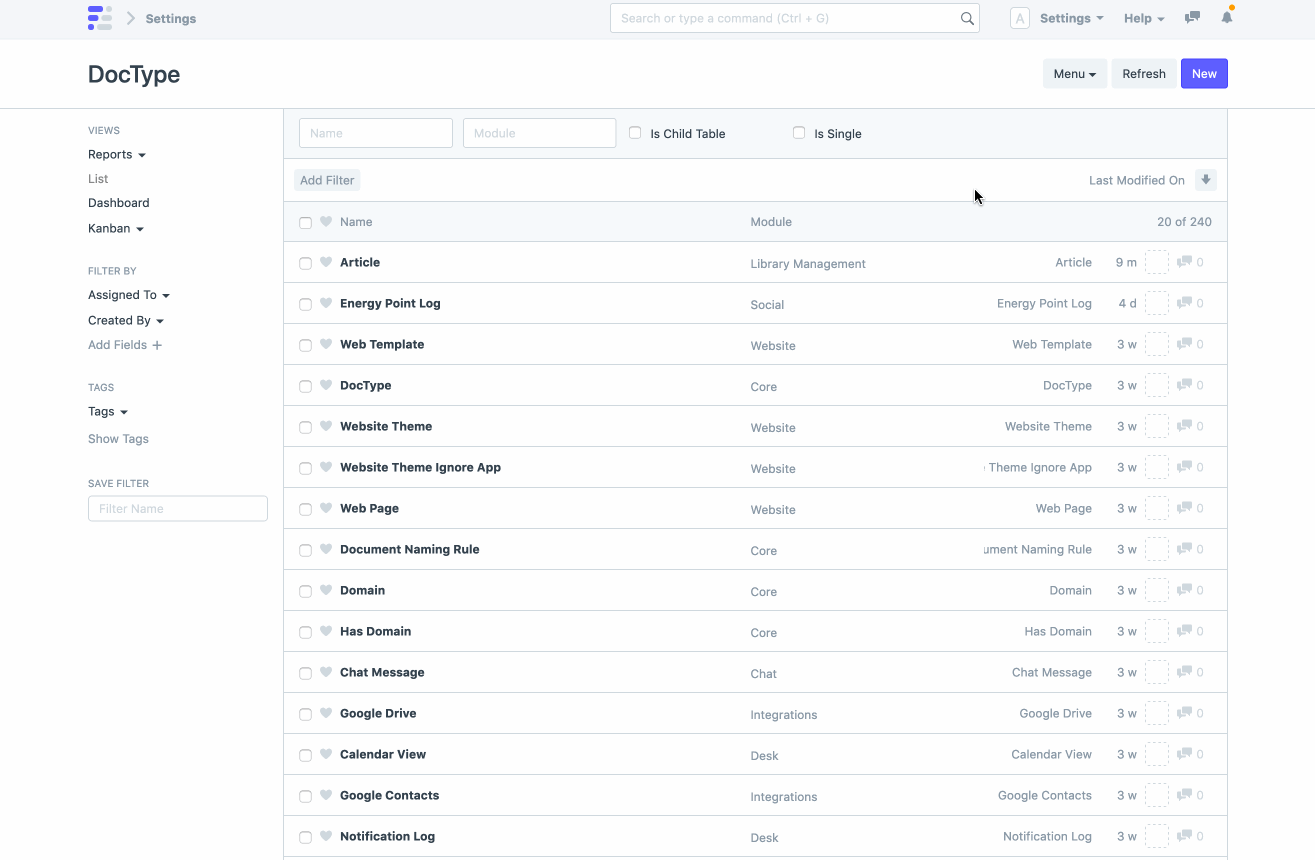The image size is (1315, 860).
Task: Open the chat messages icon in navbar
Action: tap(1192, 18)
